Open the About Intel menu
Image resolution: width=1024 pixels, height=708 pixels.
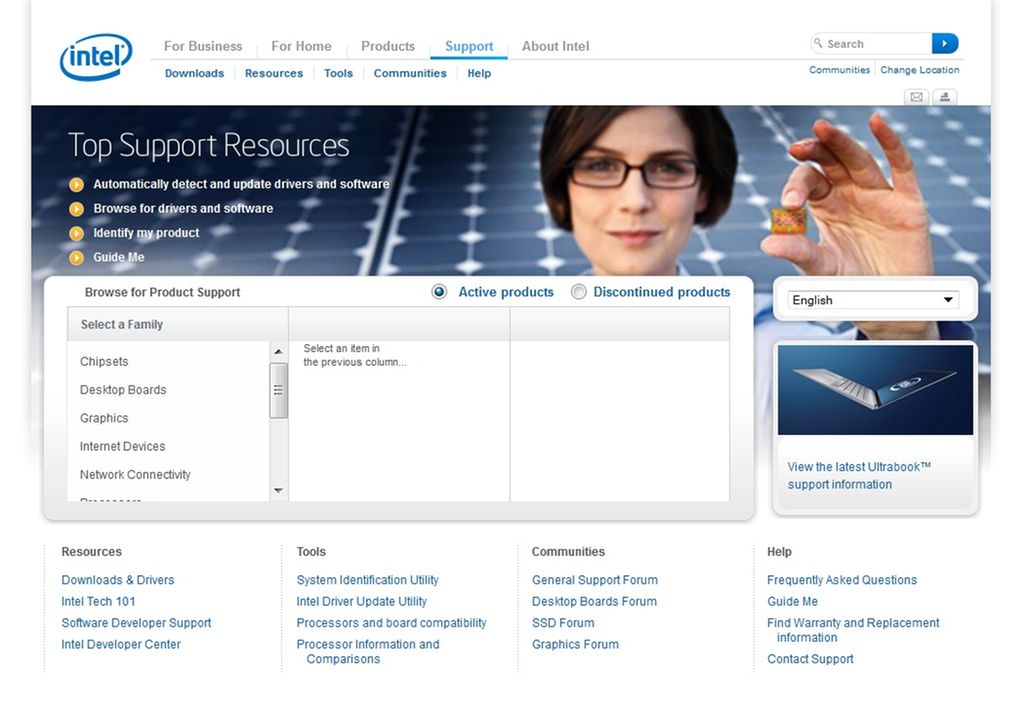click(x=555, y=46)
